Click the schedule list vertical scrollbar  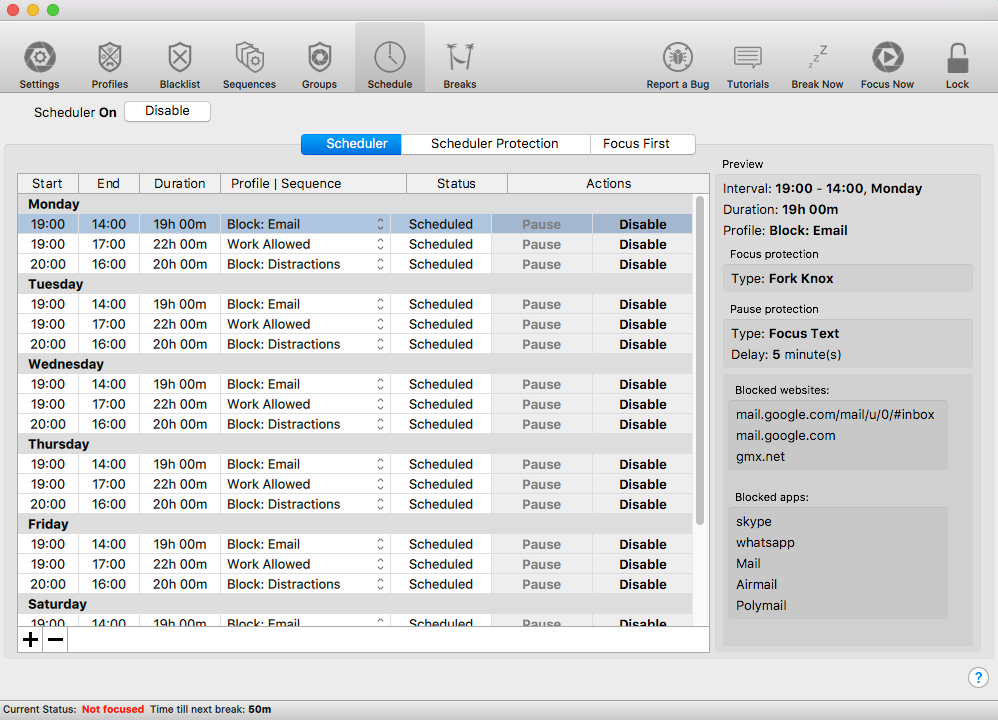(x=700, y=360)
